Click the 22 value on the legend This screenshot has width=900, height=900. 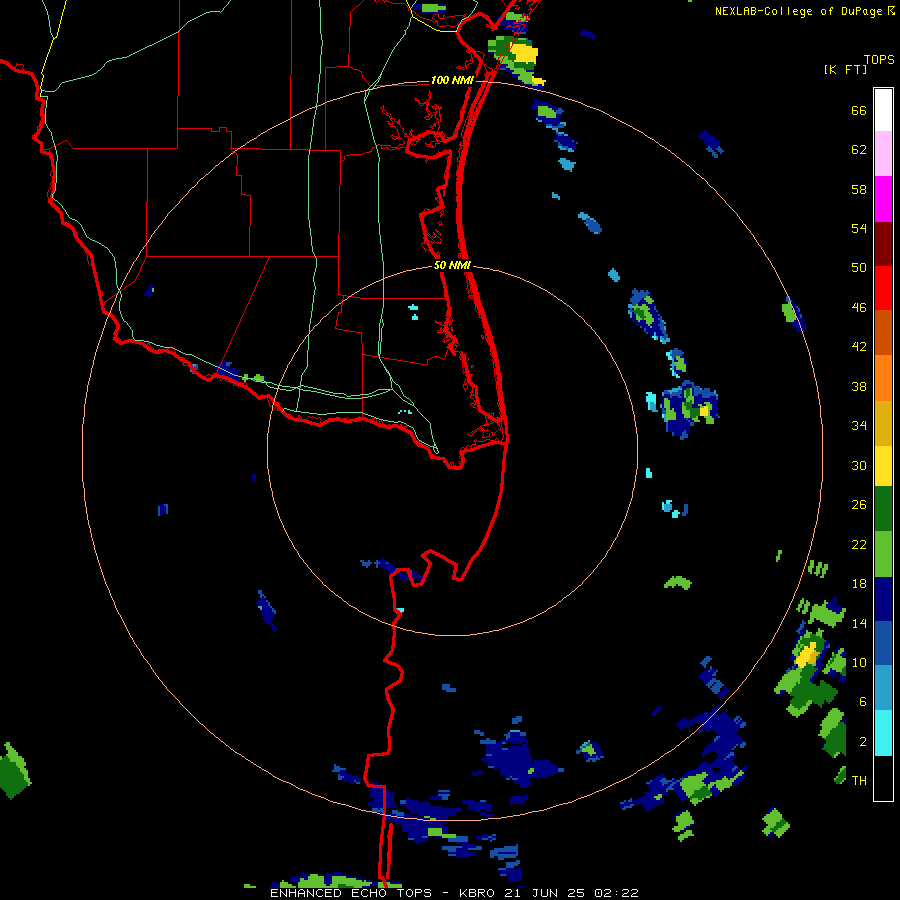coord(859,544)
